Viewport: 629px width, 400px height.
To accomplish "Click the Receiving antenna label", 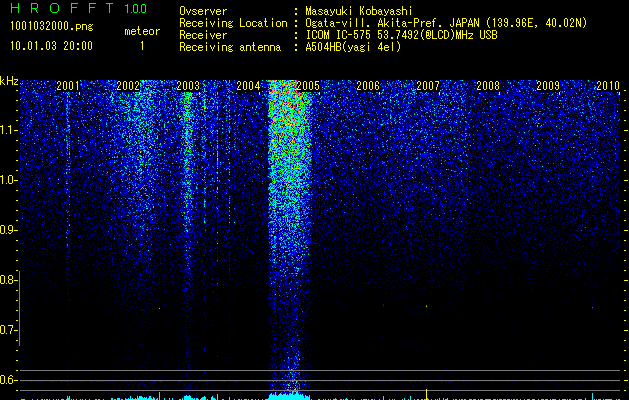I will pos(230,47).
